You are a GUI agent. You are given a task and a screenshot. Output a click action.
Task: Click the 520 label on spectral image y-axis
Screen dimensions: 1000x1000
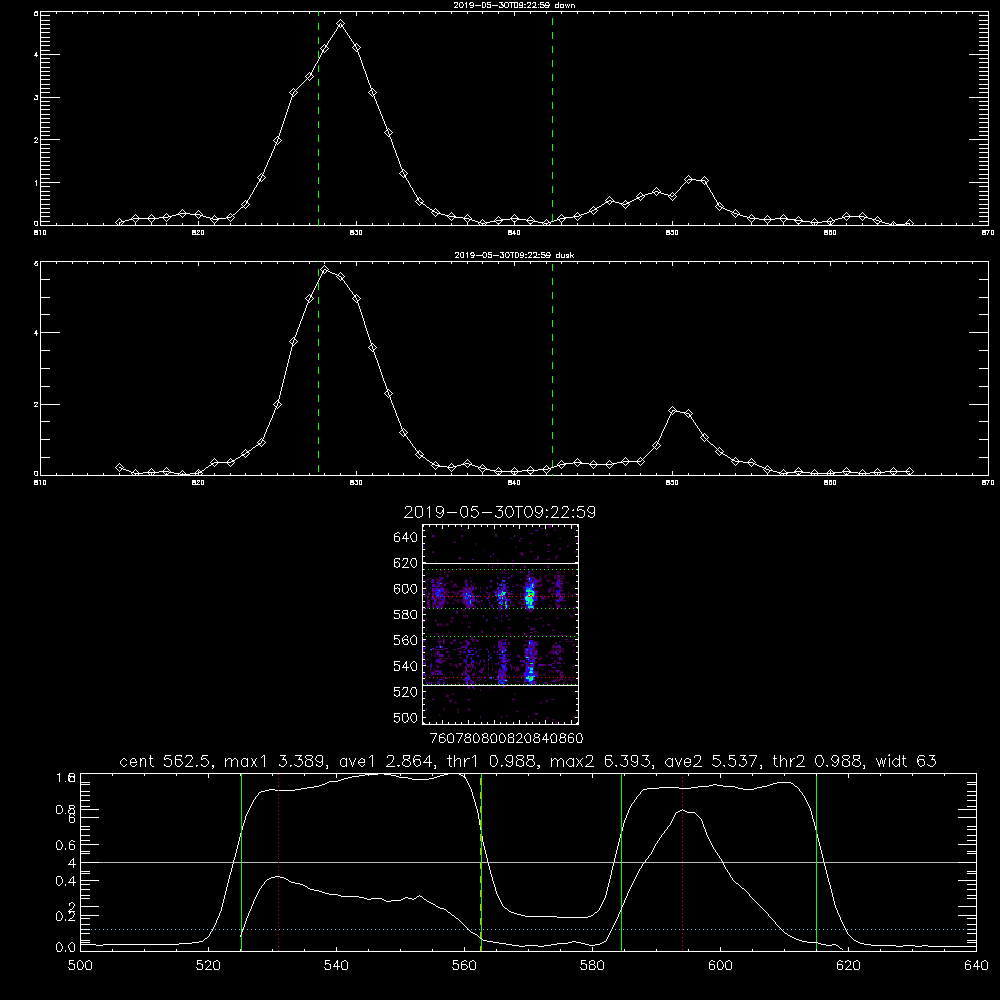pyautogui.click(x=406, y=692)
